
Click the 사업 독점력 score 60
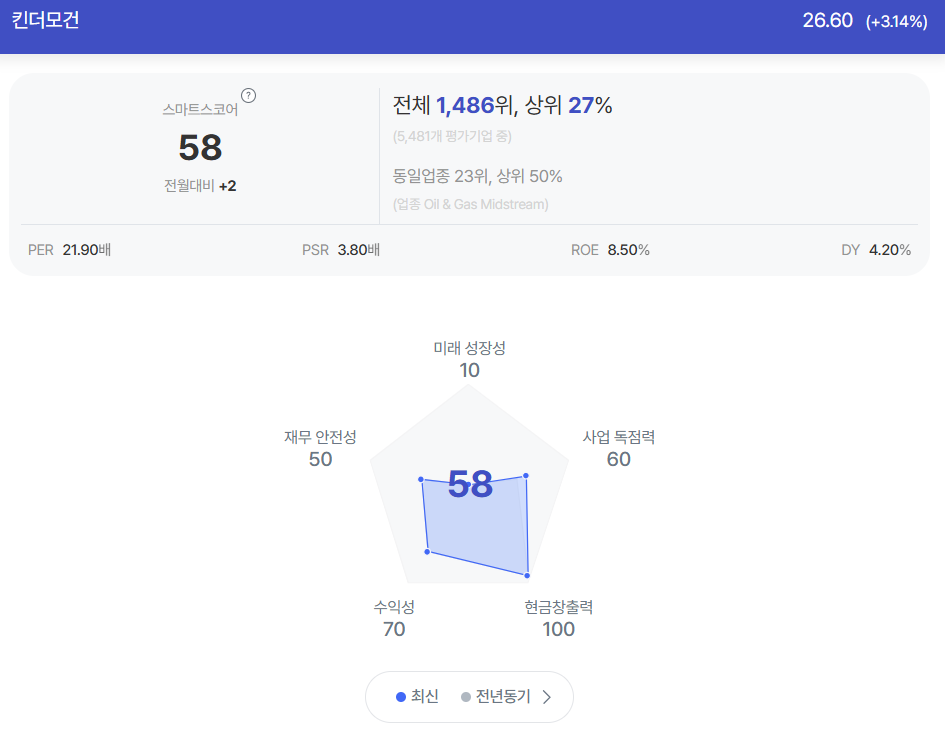[x=619, y=459]
